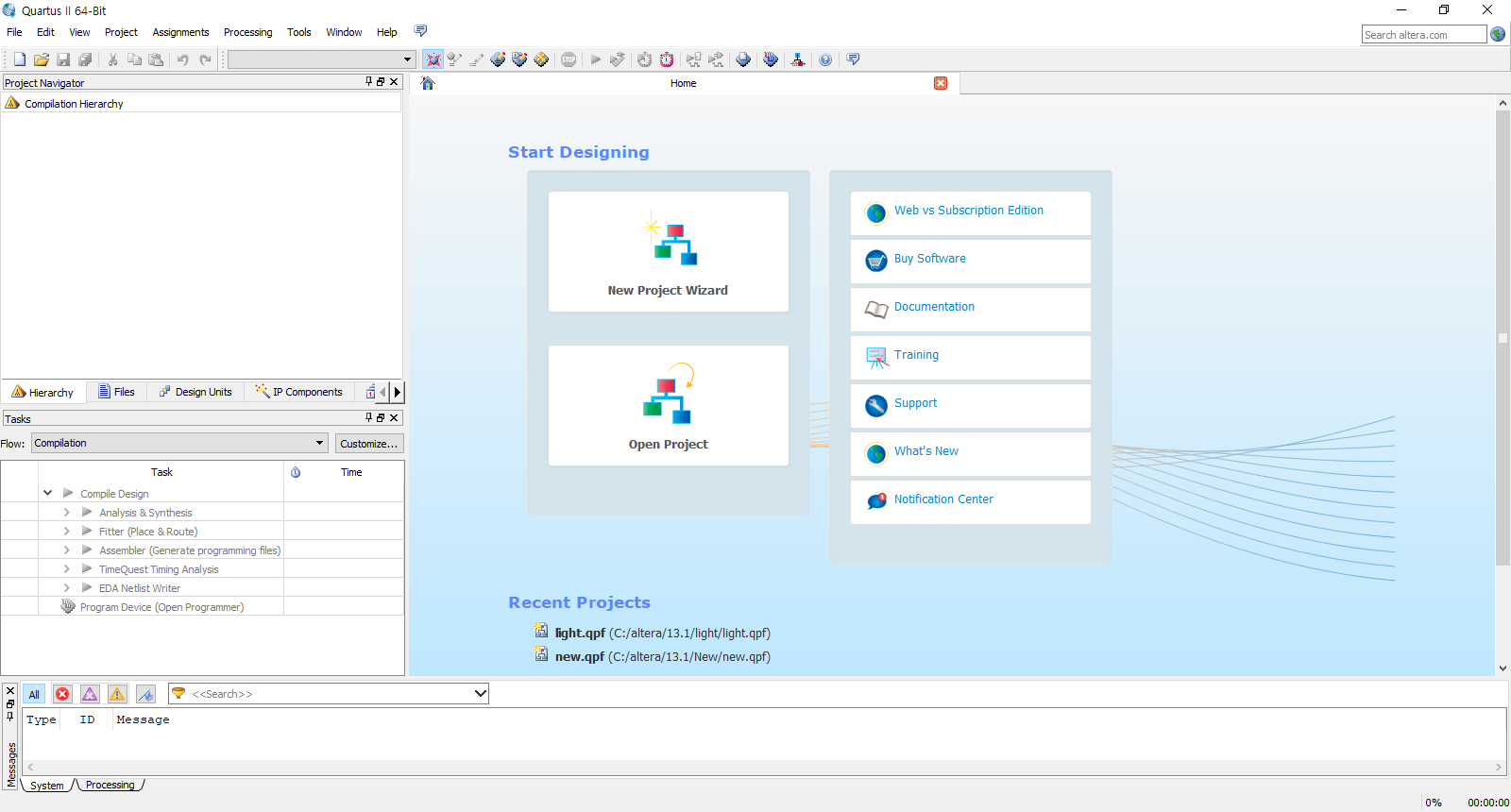This screenshot has height=812, width=1511.
Task: Click the Save All icon
Action: [x=85, y=59]
